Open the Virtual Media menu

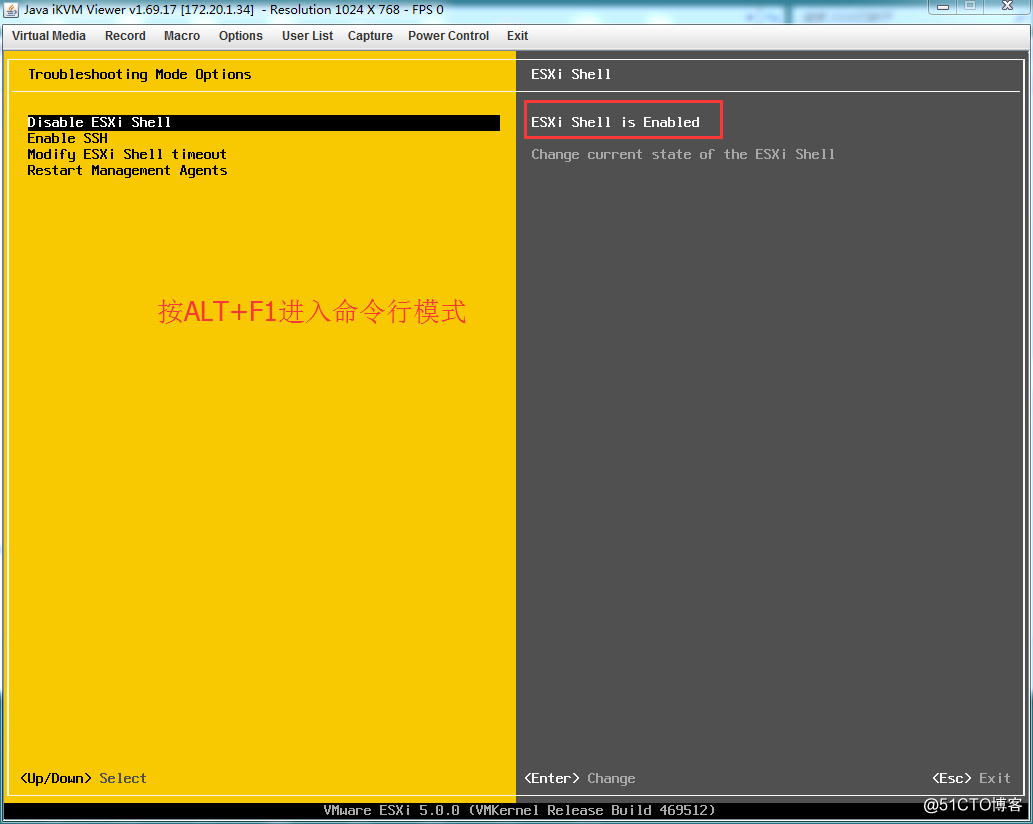49,36
